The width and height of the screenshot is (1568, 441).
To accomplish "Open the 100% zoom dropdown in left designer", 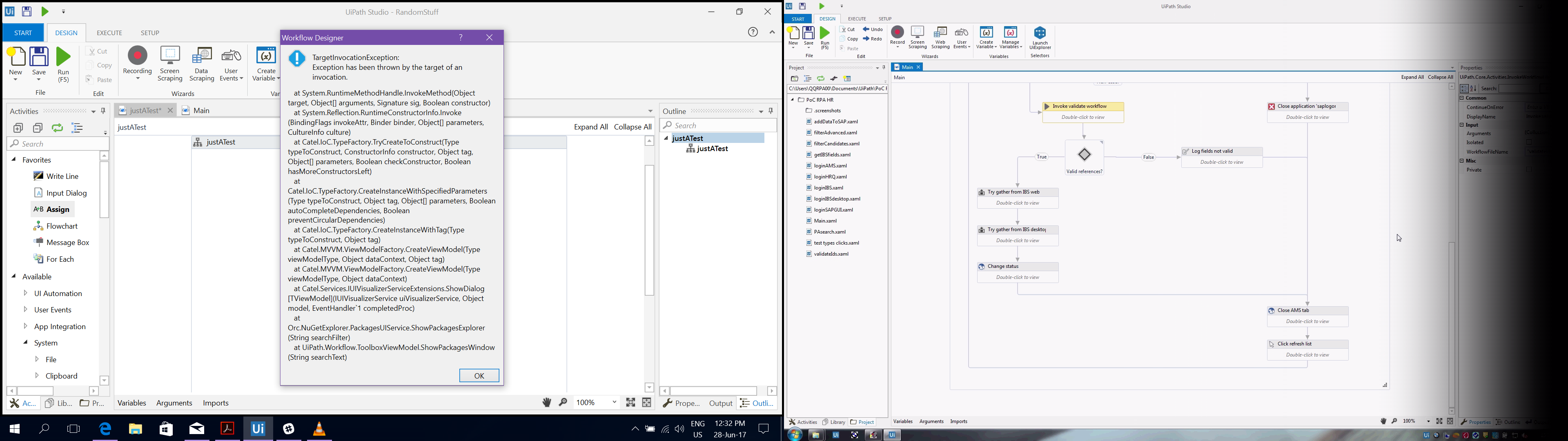I will point(614,403).
